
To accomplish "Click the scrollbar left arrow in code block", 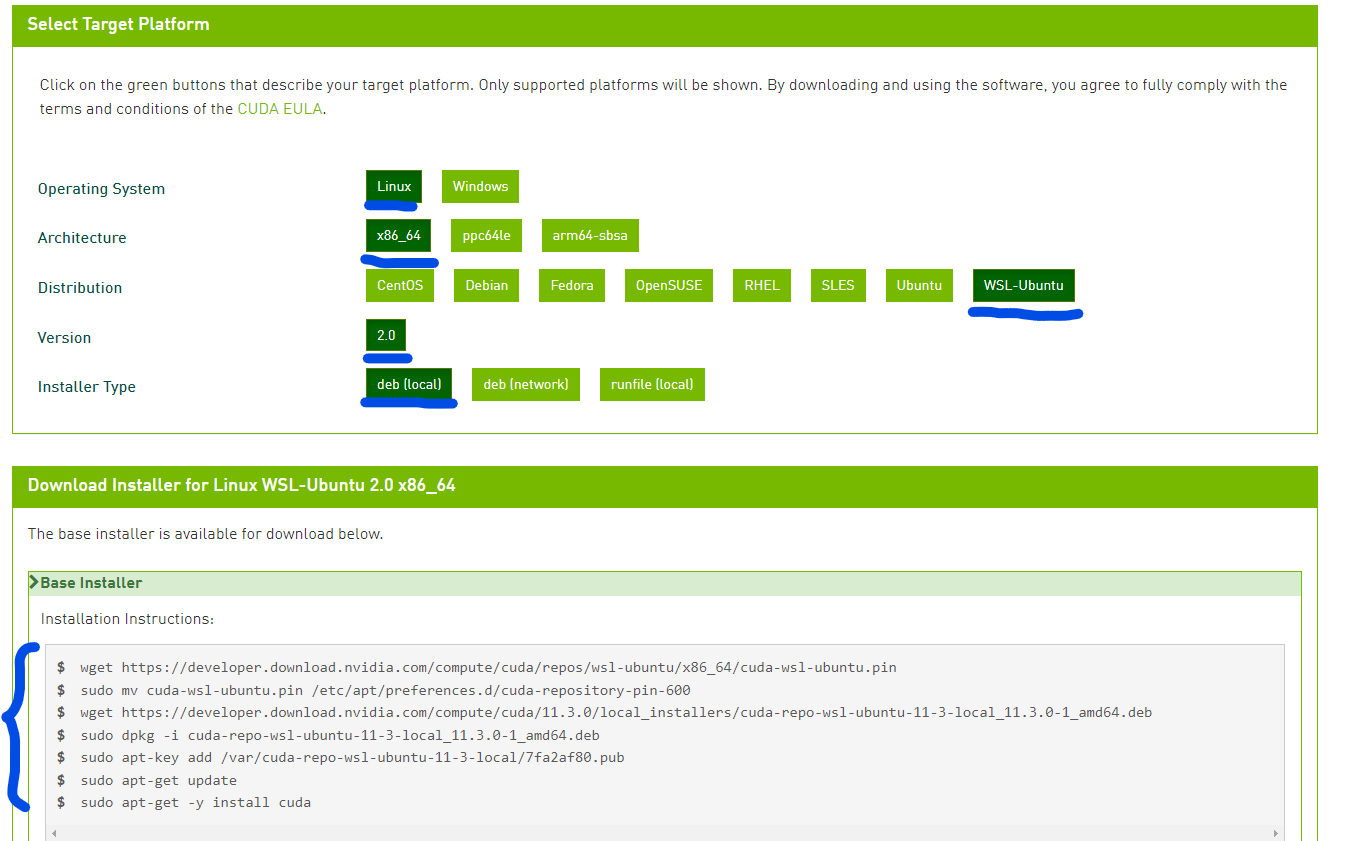I will (54, 832).
